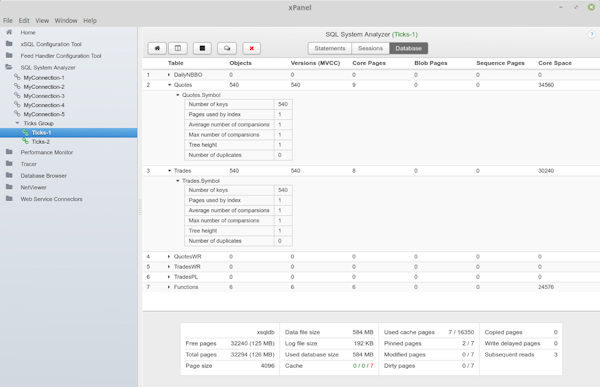Select Ticks-2 under Ticks Group
Viewport: 600px width, 387px height.
[x=41, y=142]
